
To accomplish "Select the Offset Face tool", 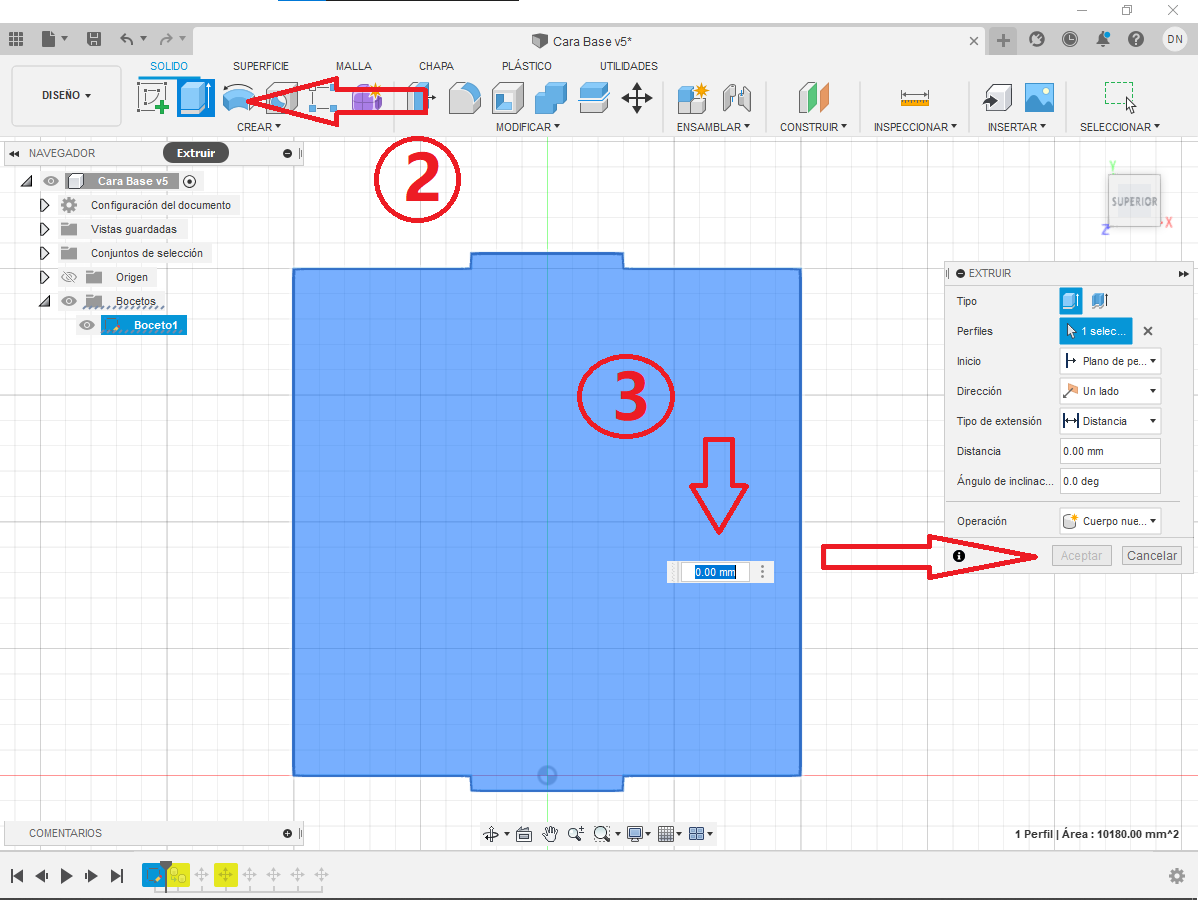I will [x=593, y=98].
